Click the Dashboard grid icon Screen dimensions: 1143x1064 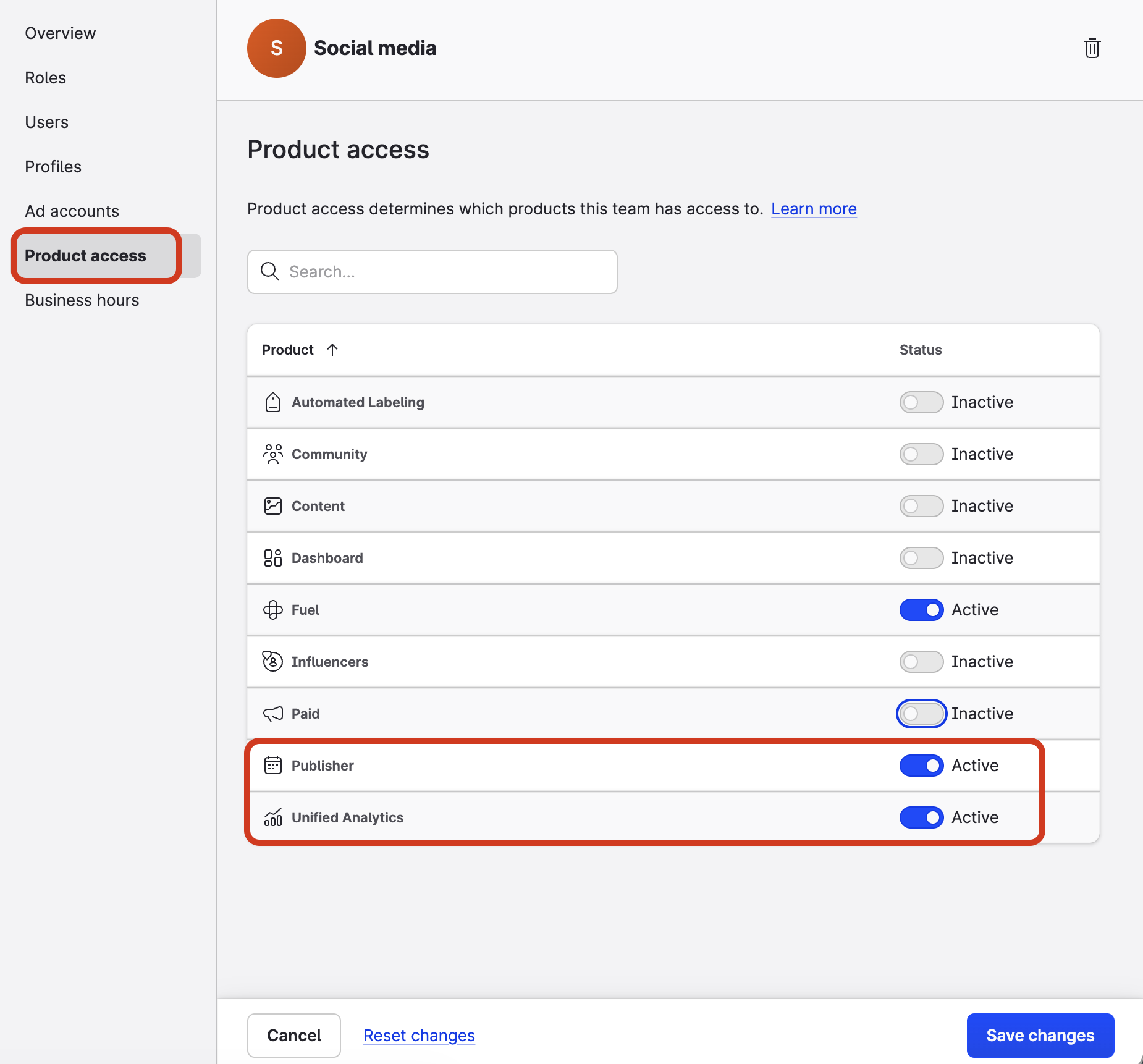click(x=272, y=558)
